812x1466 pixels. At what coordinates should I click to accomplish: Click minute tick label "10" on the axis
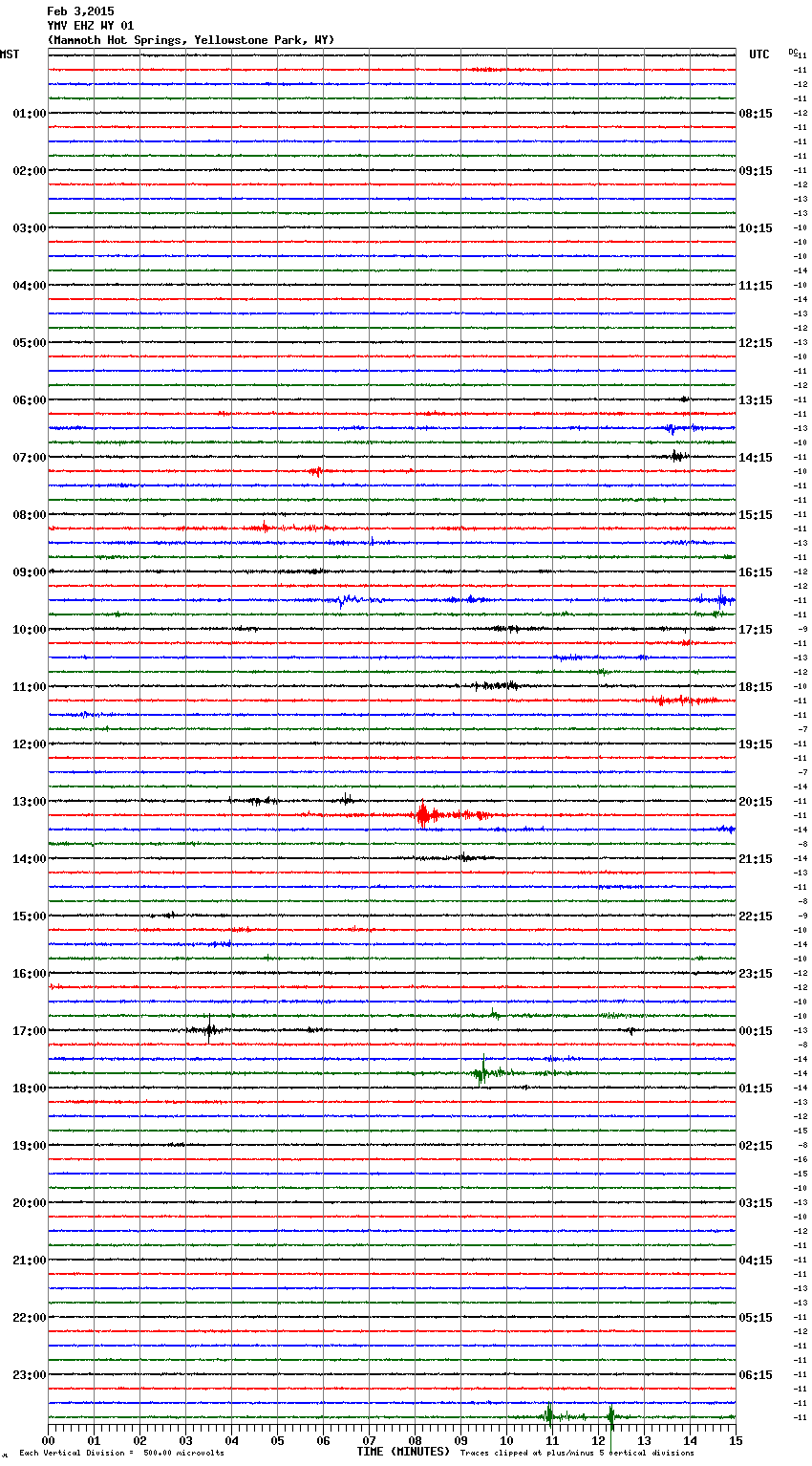[506, 1440]
